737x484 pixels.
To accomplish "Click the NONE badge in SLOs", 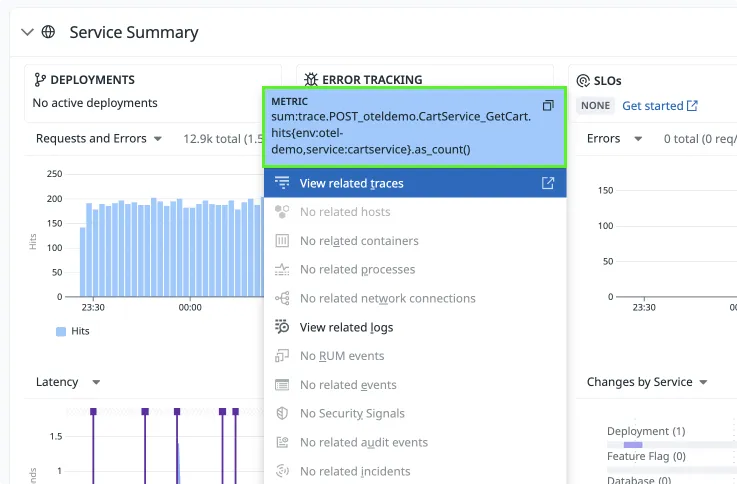I will (x=595, y=106).
